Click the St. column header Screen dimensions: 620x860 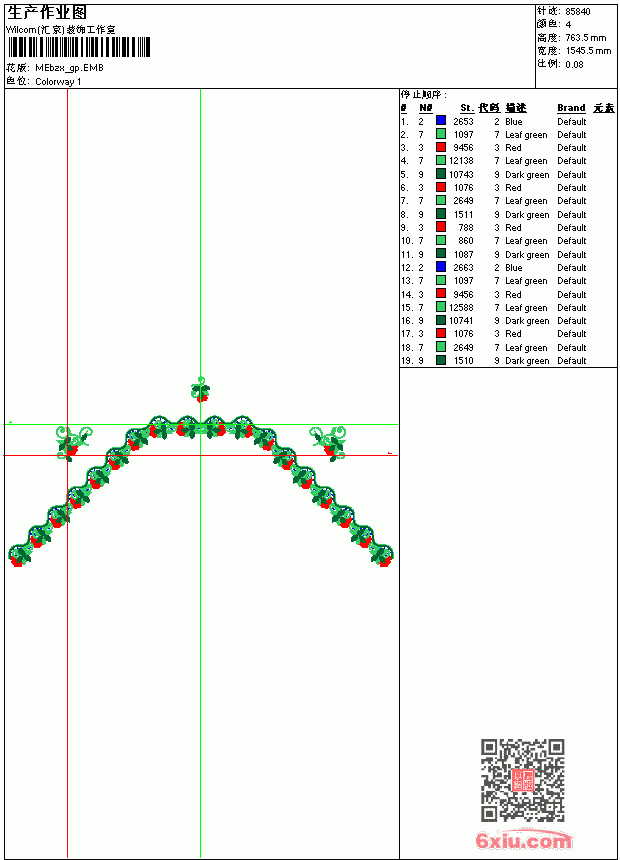467,108
